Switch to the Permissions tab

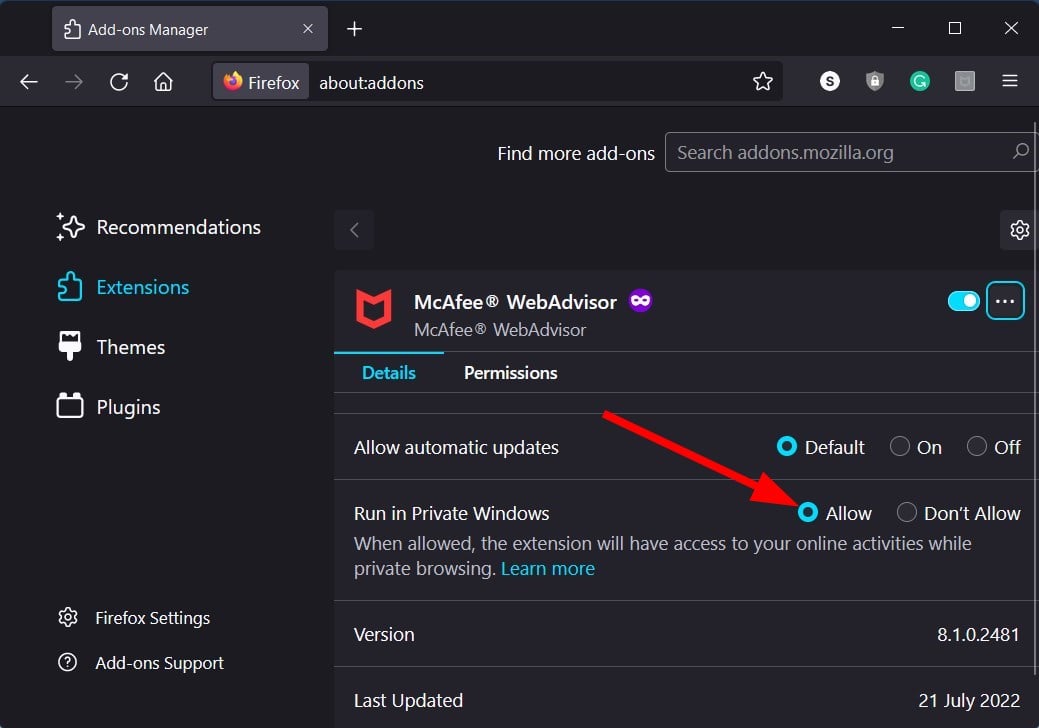pyautogui.click(x=510, y=373)
